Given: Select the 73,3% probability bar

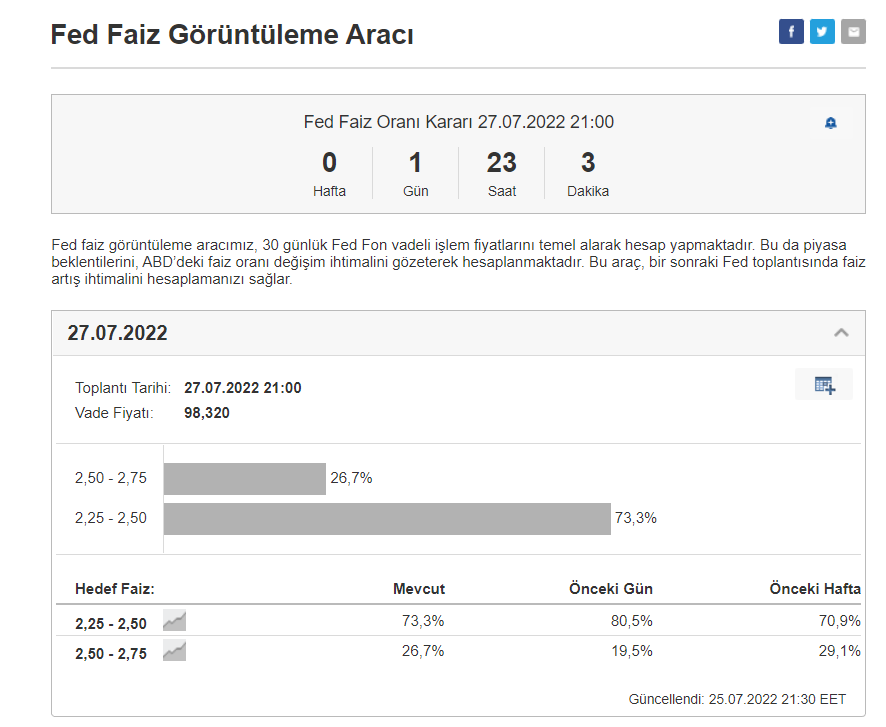Looking at the screenshot, I should click(387, 519).
